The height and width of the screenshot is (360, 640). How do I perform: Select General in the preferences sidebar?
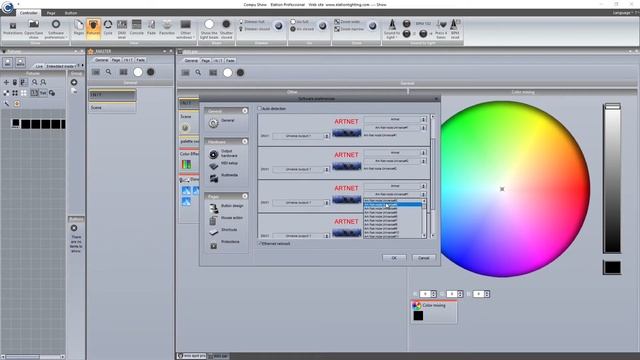tap(222, 122)
